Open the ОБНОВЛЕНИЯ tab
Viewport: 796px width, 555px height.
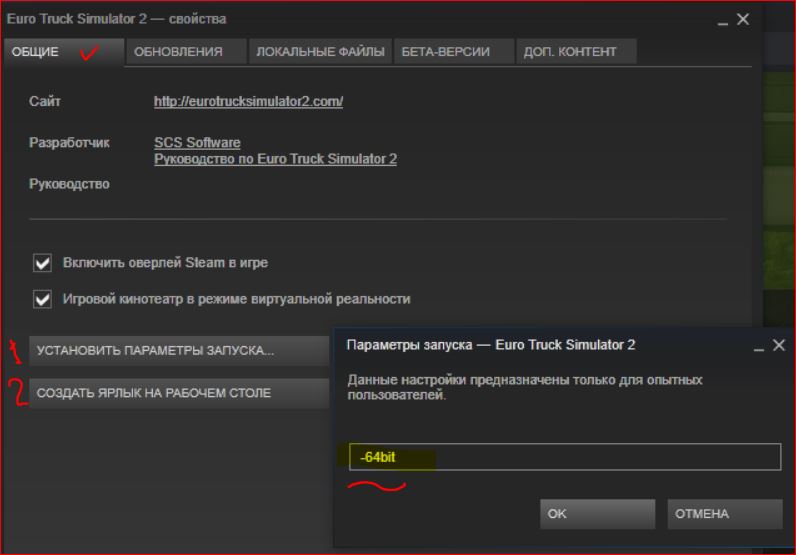tap(186, 52)
